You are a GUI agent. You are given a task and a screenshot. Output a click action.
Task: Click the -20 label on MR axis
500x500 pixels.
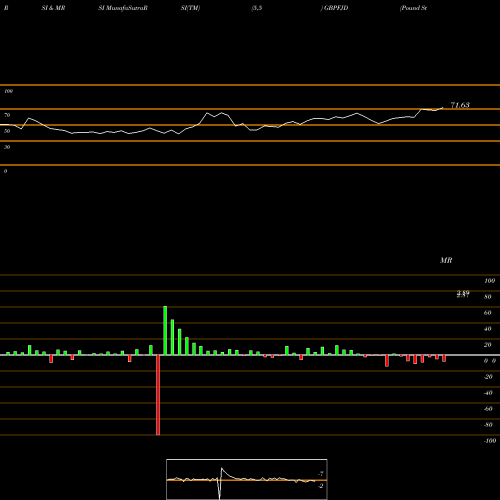(488, 377)
